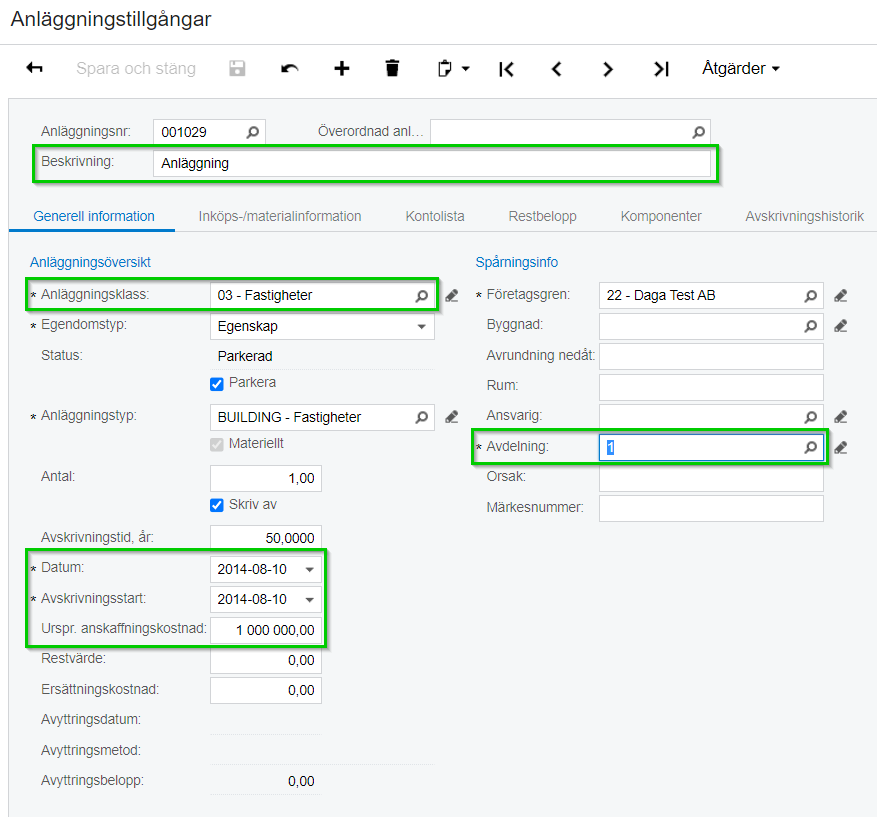This screenshot has width=877, height=817.
Task: Select the Generell information tab
Action: [94, 216]
